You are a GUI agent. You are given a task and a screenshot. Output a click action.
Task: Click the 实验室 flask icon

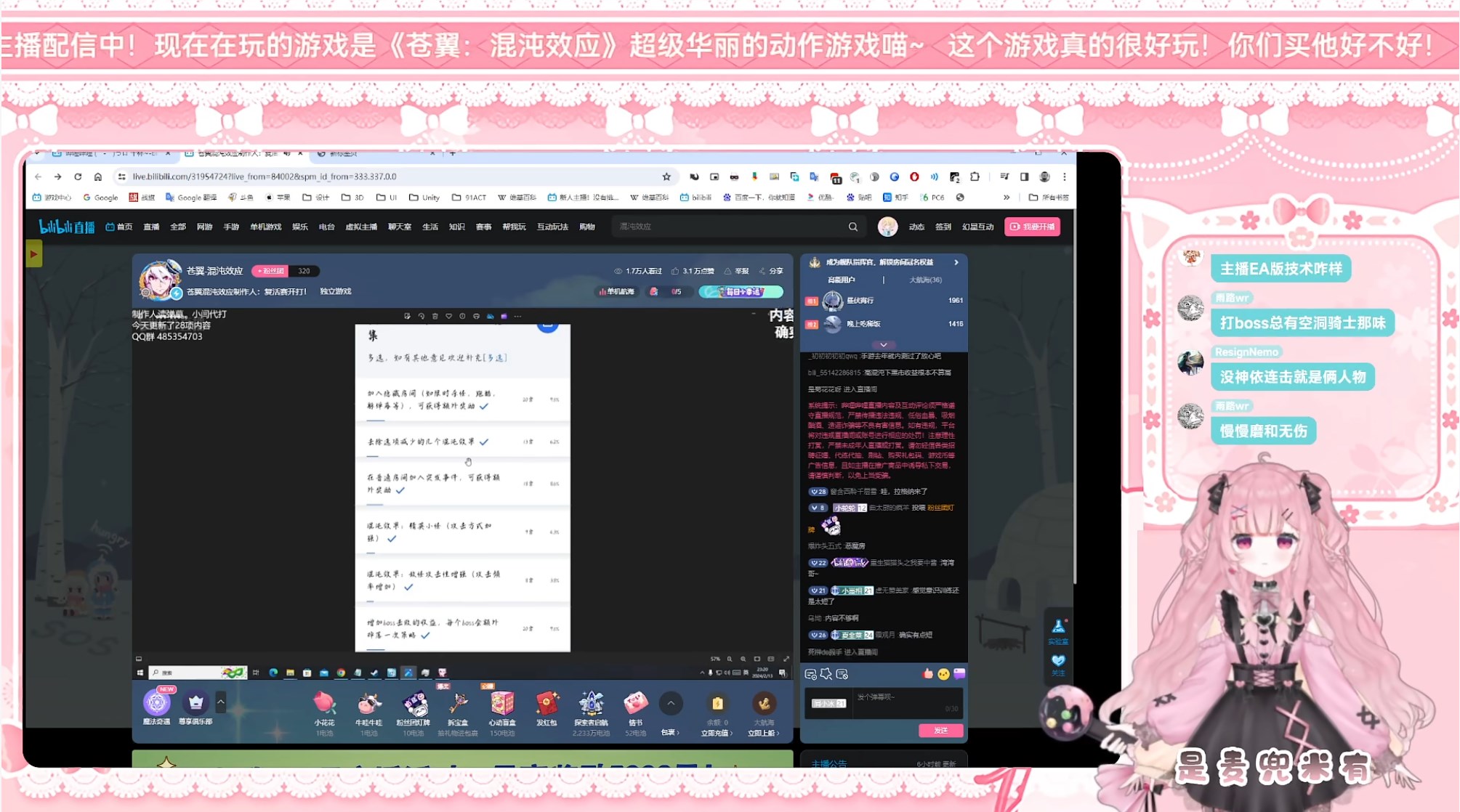(x=1058, y=626)
